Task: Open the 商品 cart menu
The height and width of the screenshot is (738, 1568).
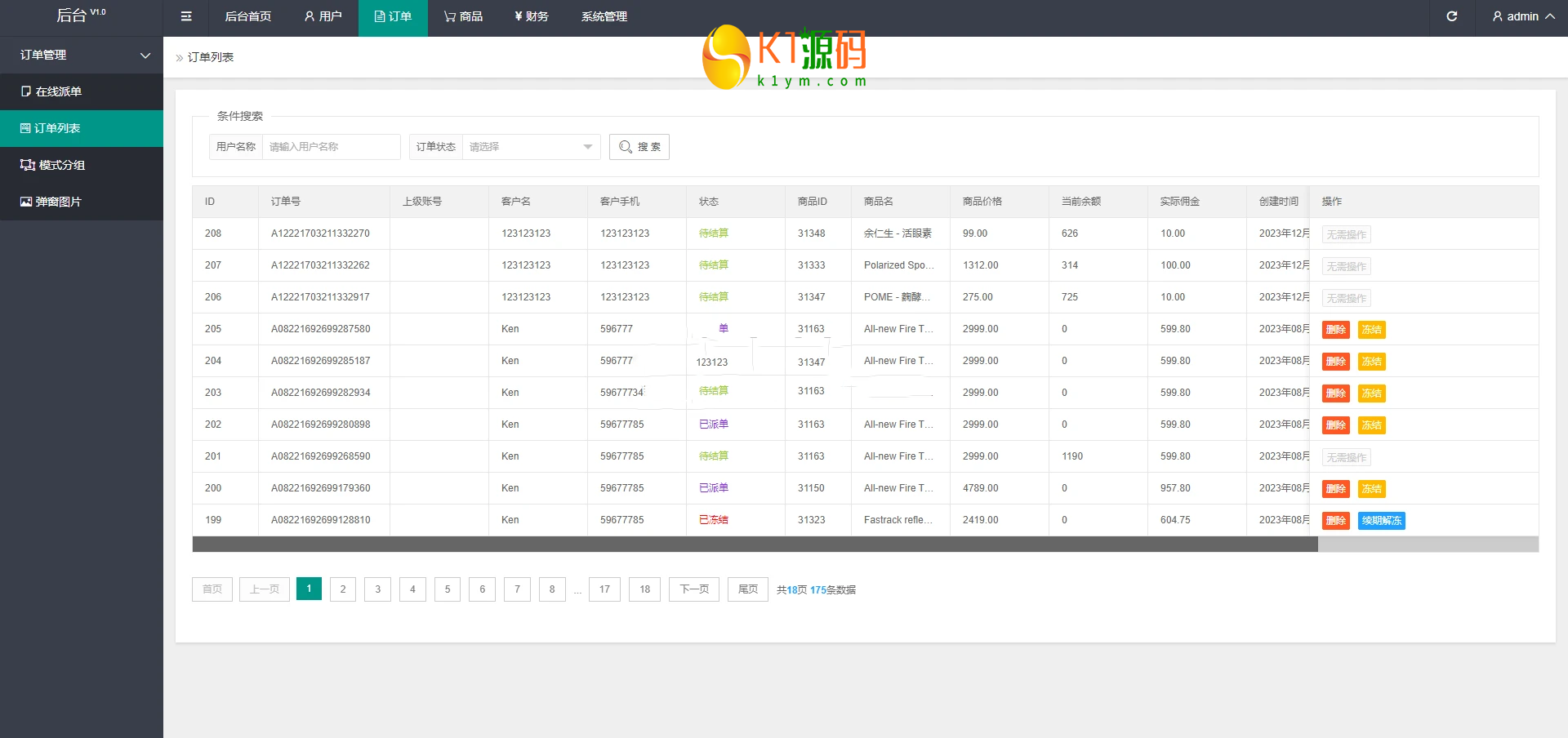Action: 463,16
